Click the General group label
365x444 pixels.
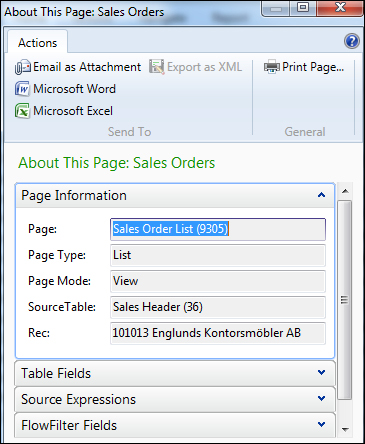305,132
